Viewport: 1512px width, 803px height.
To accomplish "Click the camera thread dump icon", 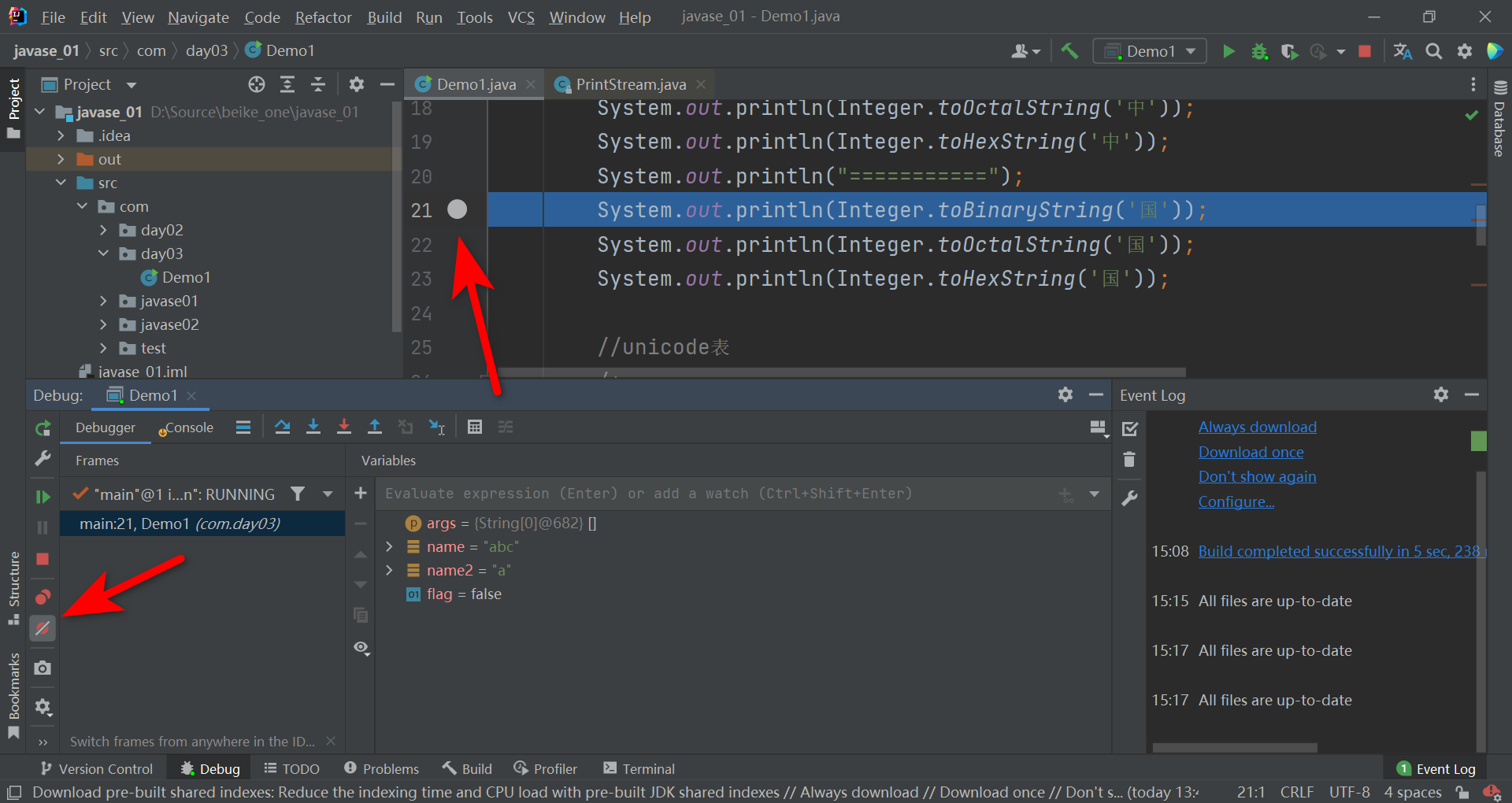I will [43, 668].
